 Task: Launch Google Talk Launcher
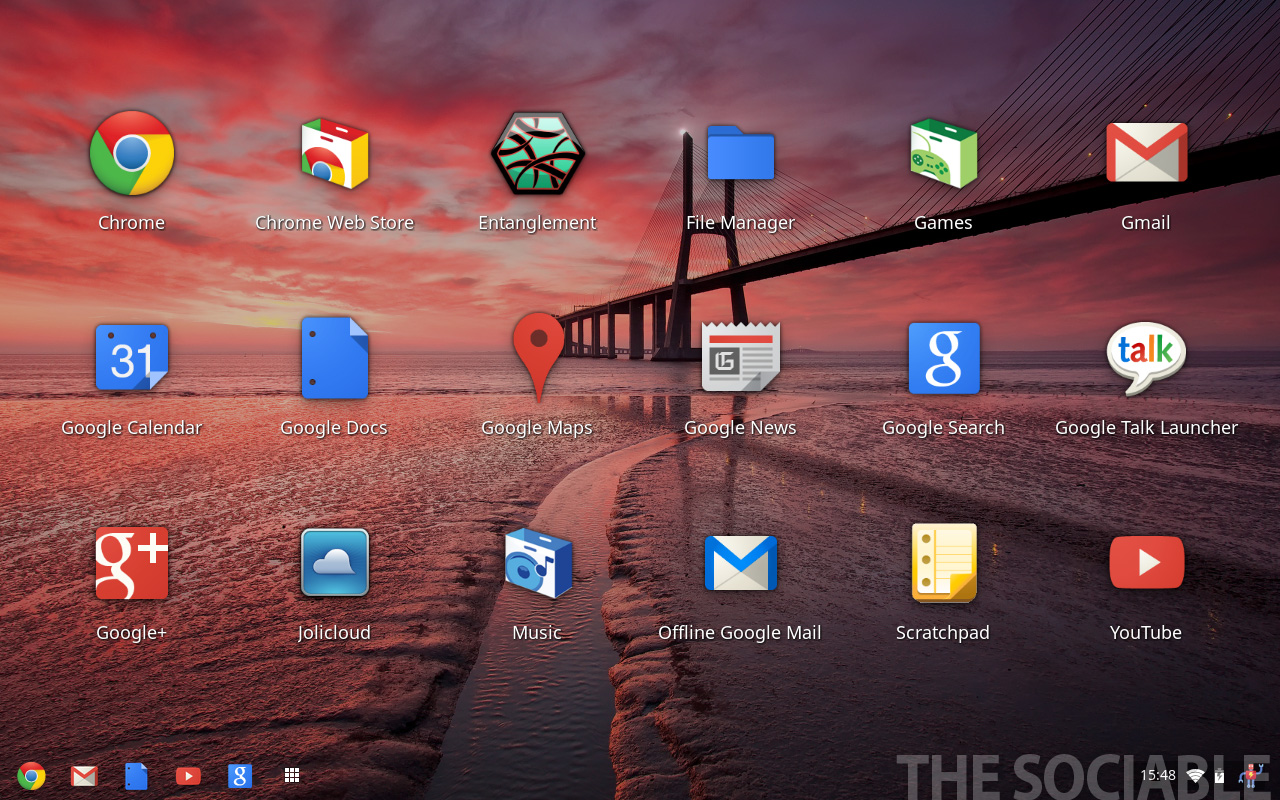pos(1146,357)
